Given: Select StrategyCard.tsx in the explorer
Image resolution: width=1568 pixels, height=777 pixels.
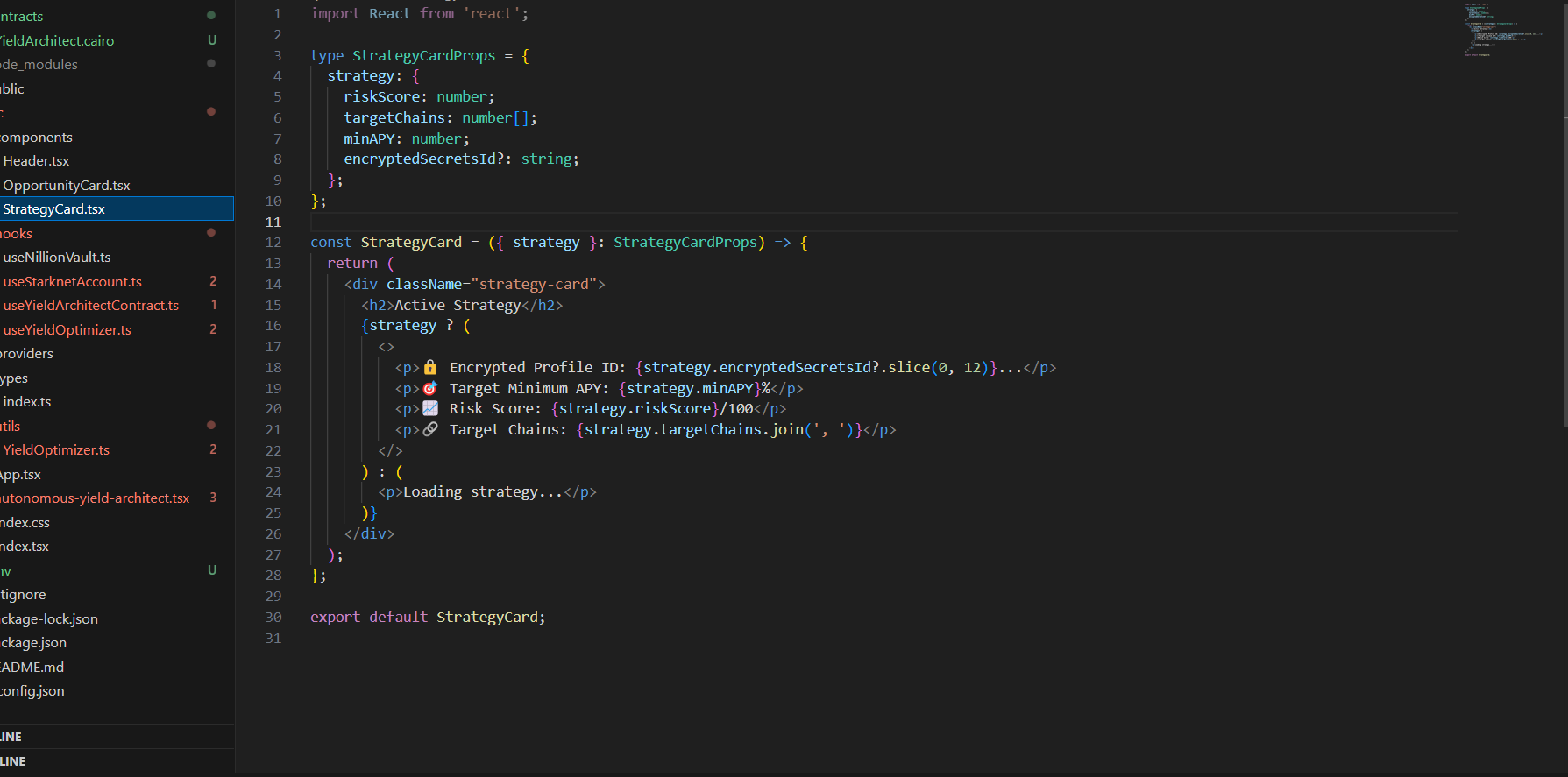Looking at the screenshot, I should [117, 208].
